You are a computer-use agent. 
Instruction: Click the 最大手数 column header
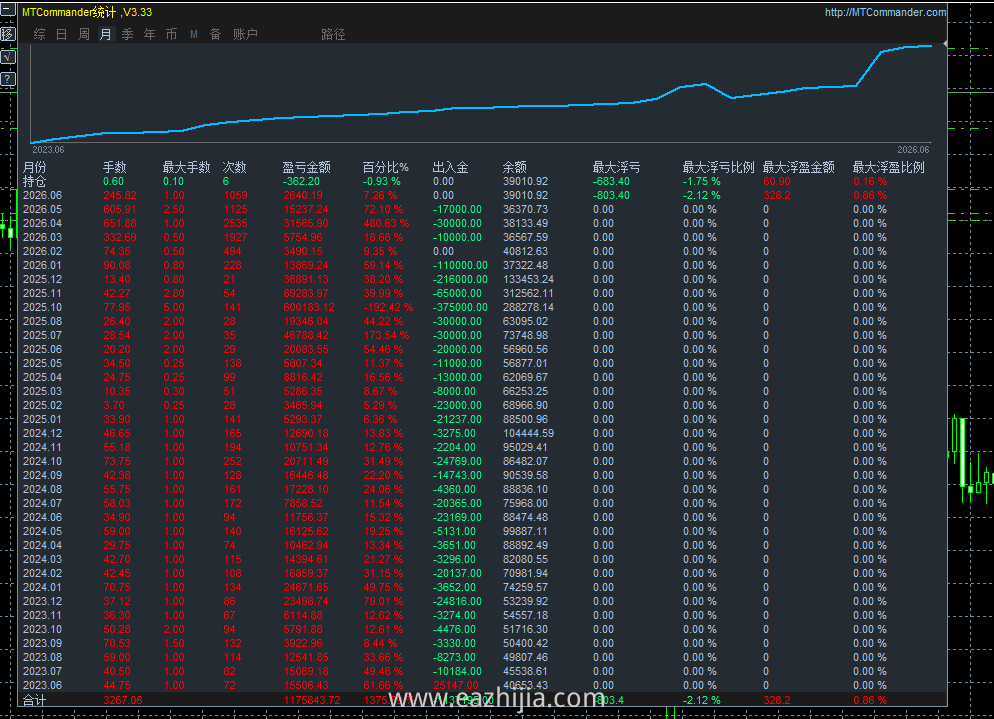pyautogui.click(x=186, y=167)
